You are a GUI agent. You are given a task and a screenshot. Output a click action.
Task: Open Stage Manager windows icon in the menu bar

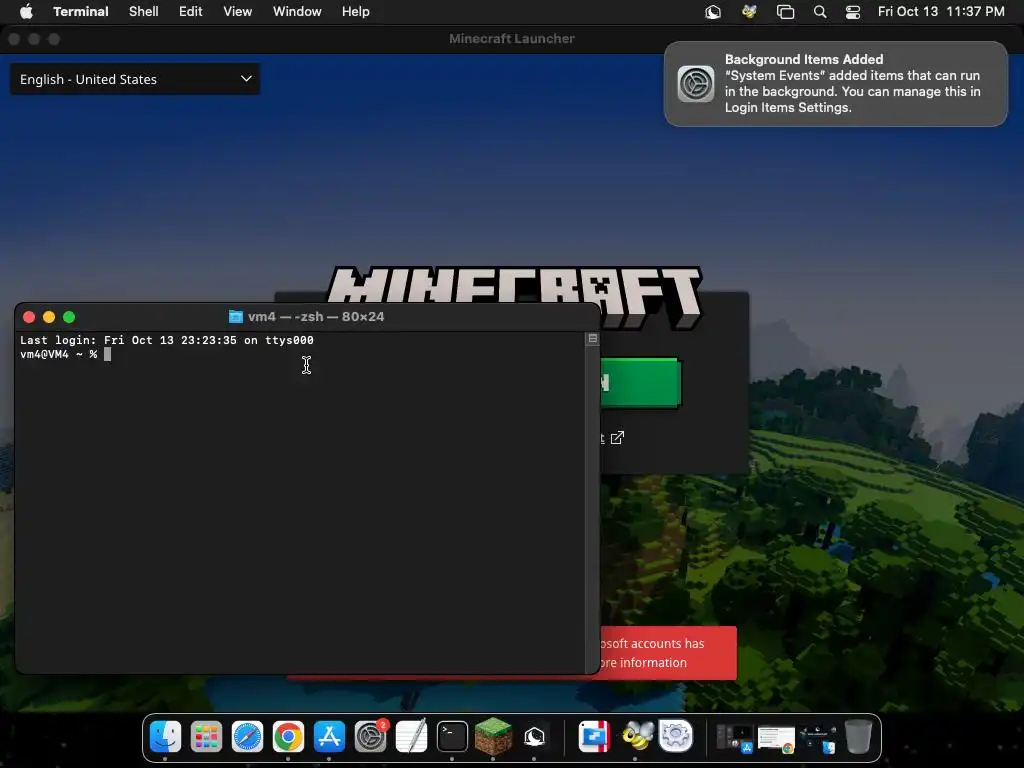[785, 12]
